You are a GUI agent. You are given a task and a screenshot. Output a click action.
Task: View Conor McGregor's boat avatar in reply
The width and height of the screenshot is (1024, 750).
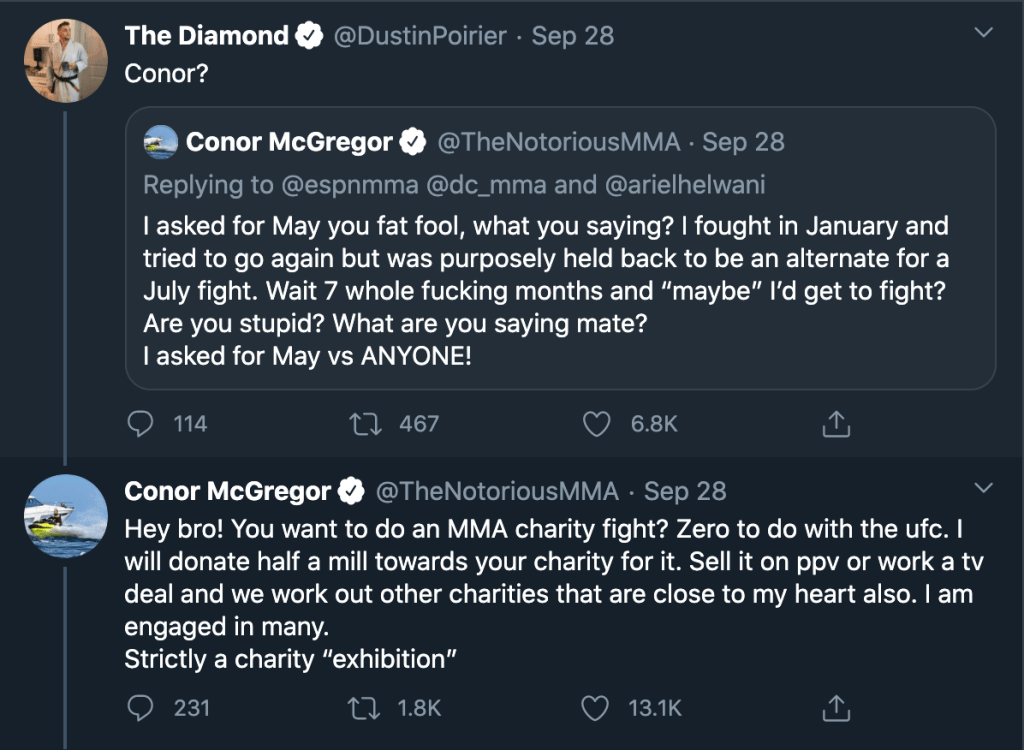[65, 515]
